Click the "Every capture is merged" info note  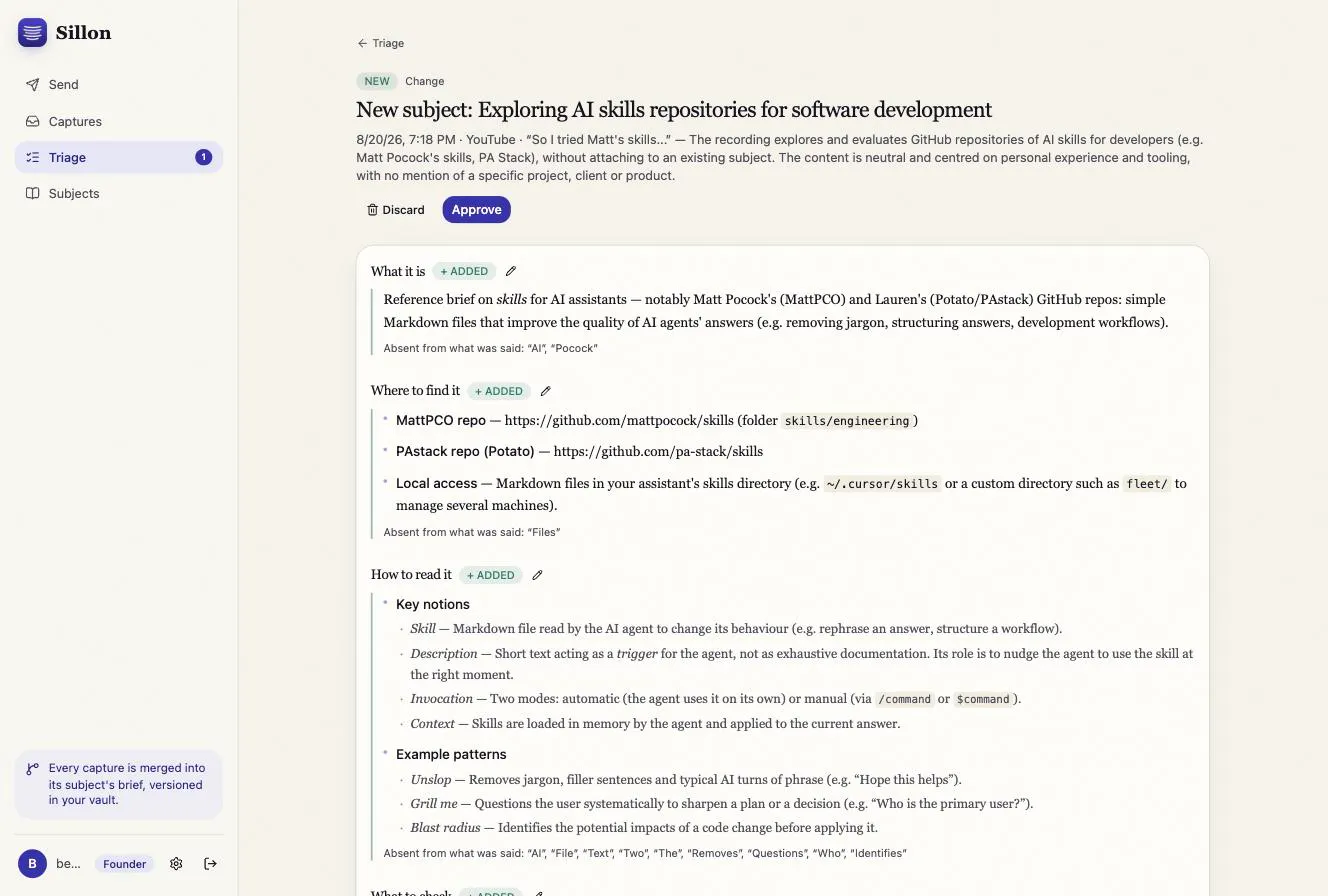click(x=119, y=784)
